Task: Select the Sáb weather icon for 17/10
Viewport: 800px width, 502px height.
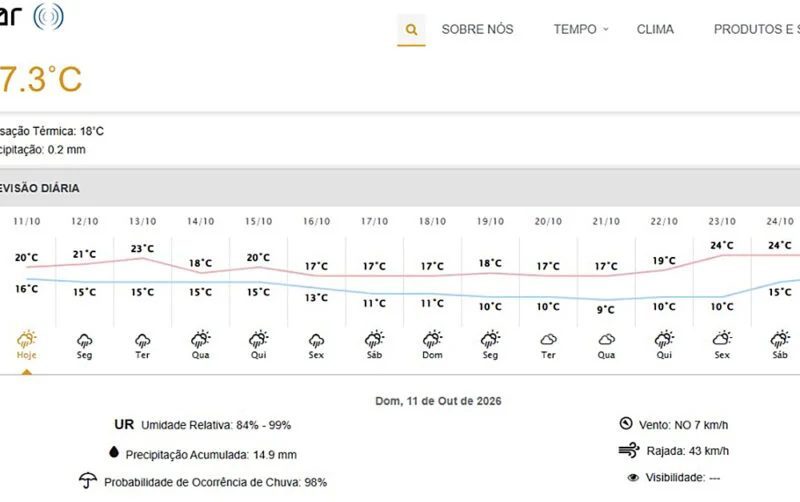Action: tap(374, 339)
